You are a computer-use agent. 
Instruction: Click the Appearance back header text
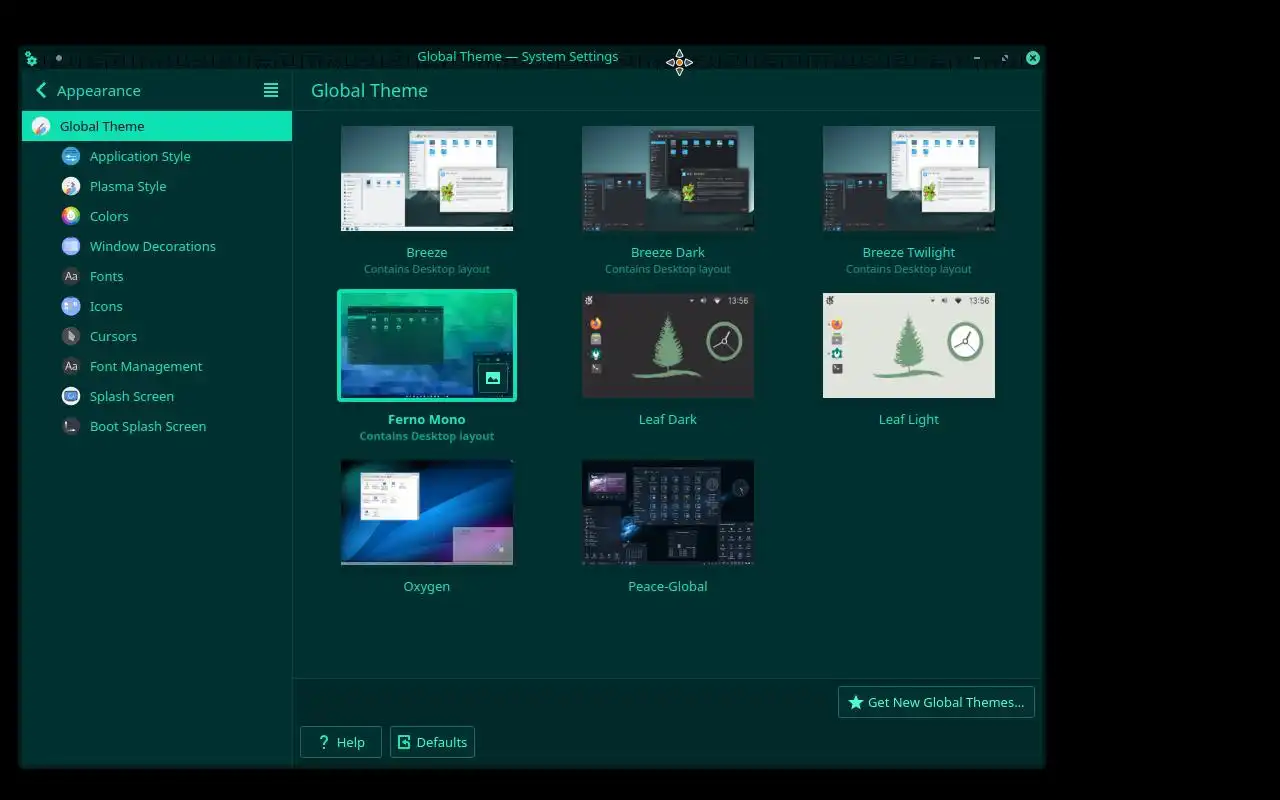click(x=99, y=90)
